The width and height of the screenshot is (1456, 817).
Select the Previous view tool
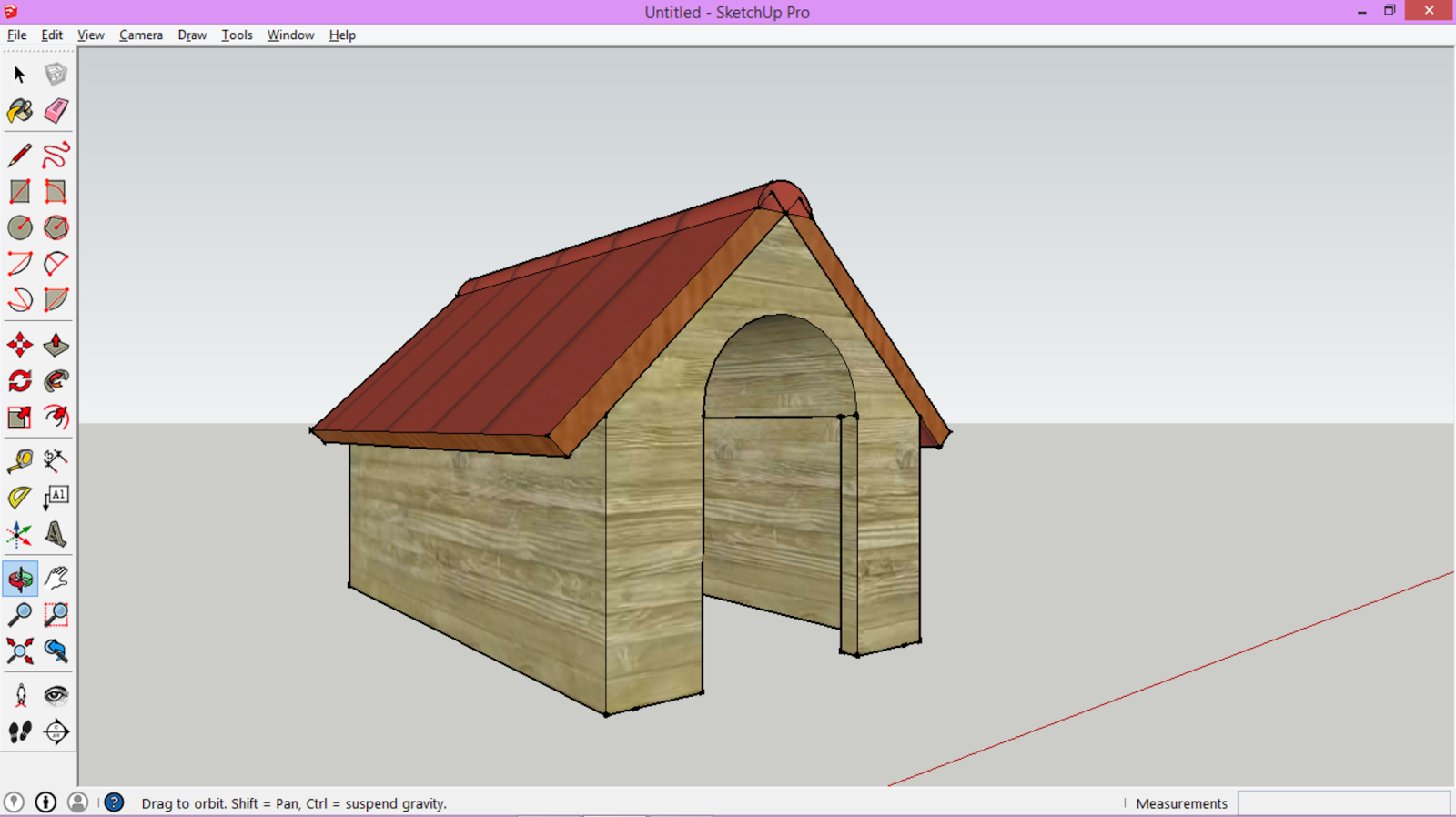pos(56,651)
